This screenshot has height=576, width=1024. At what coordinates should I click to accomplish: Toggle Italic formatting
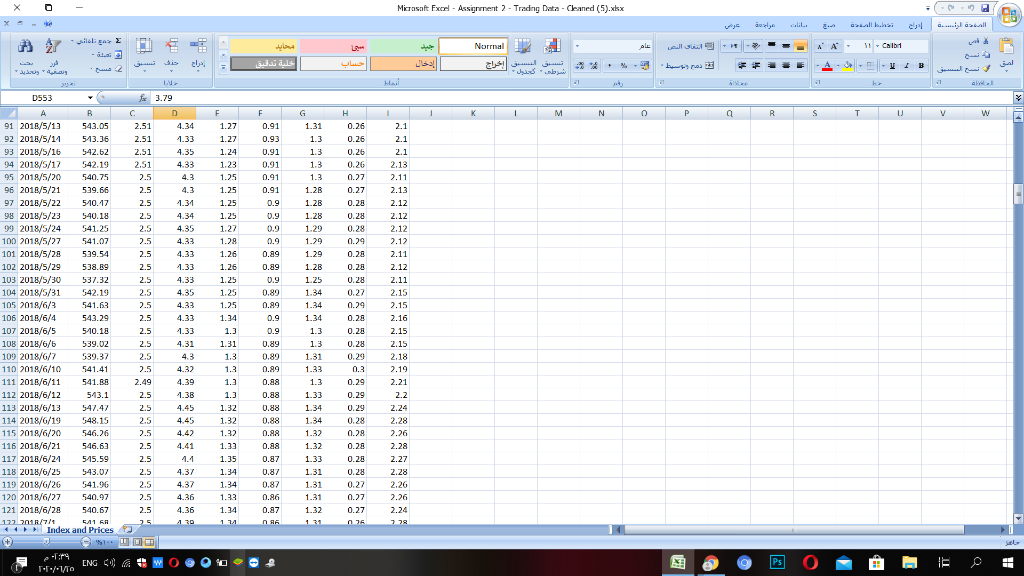click(906, 66)
